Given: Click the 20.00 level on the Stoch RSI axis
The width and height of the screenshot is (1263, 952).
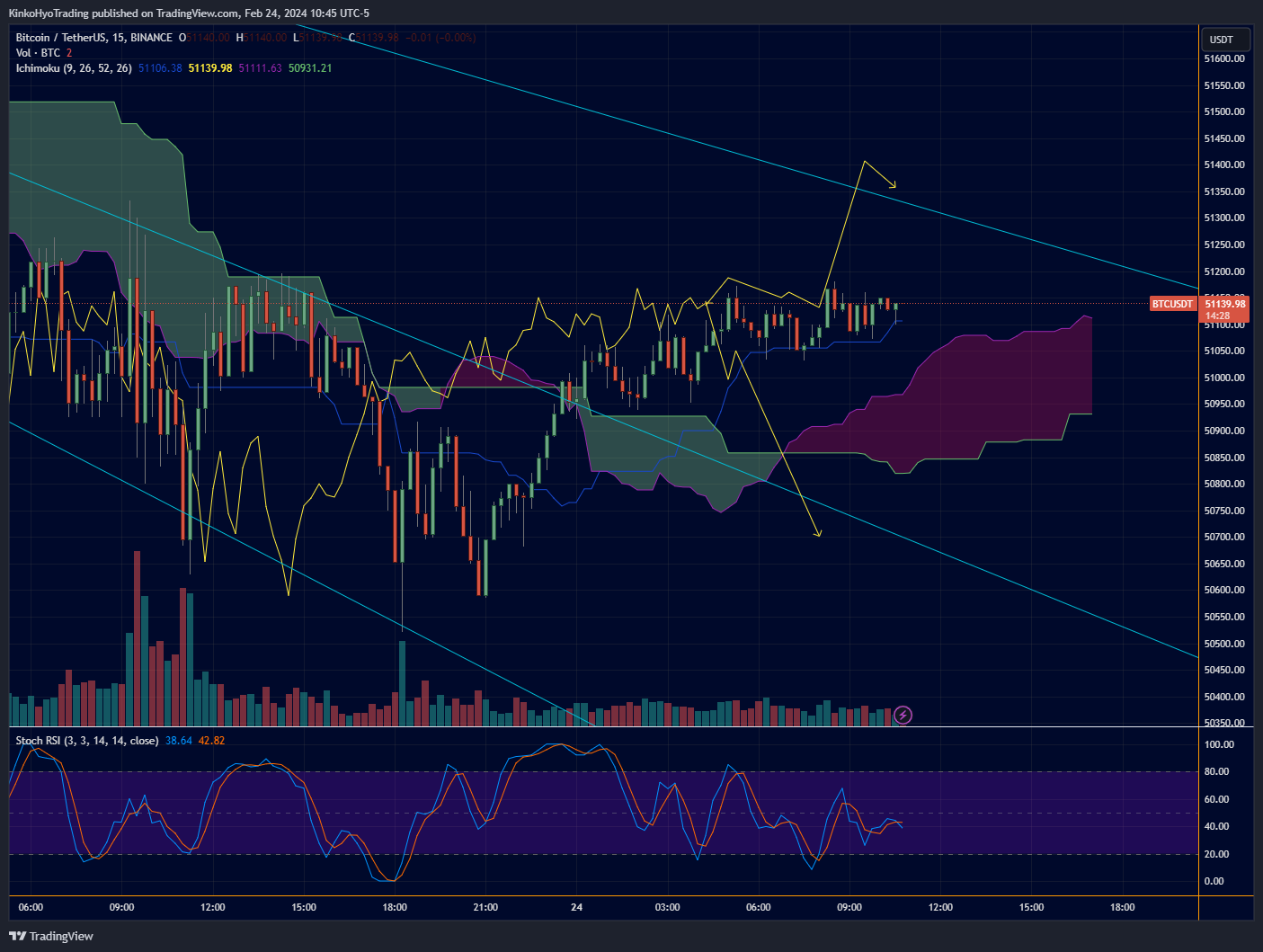Looking at the screenshot, I should pos(1216,854).
